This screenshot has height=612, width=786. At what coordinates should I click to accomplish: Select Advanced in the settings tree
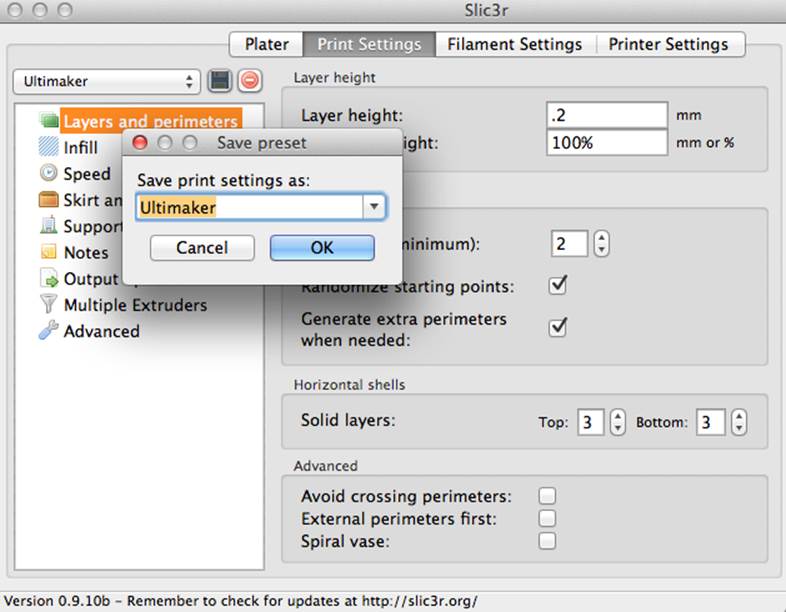pos(102,331)
